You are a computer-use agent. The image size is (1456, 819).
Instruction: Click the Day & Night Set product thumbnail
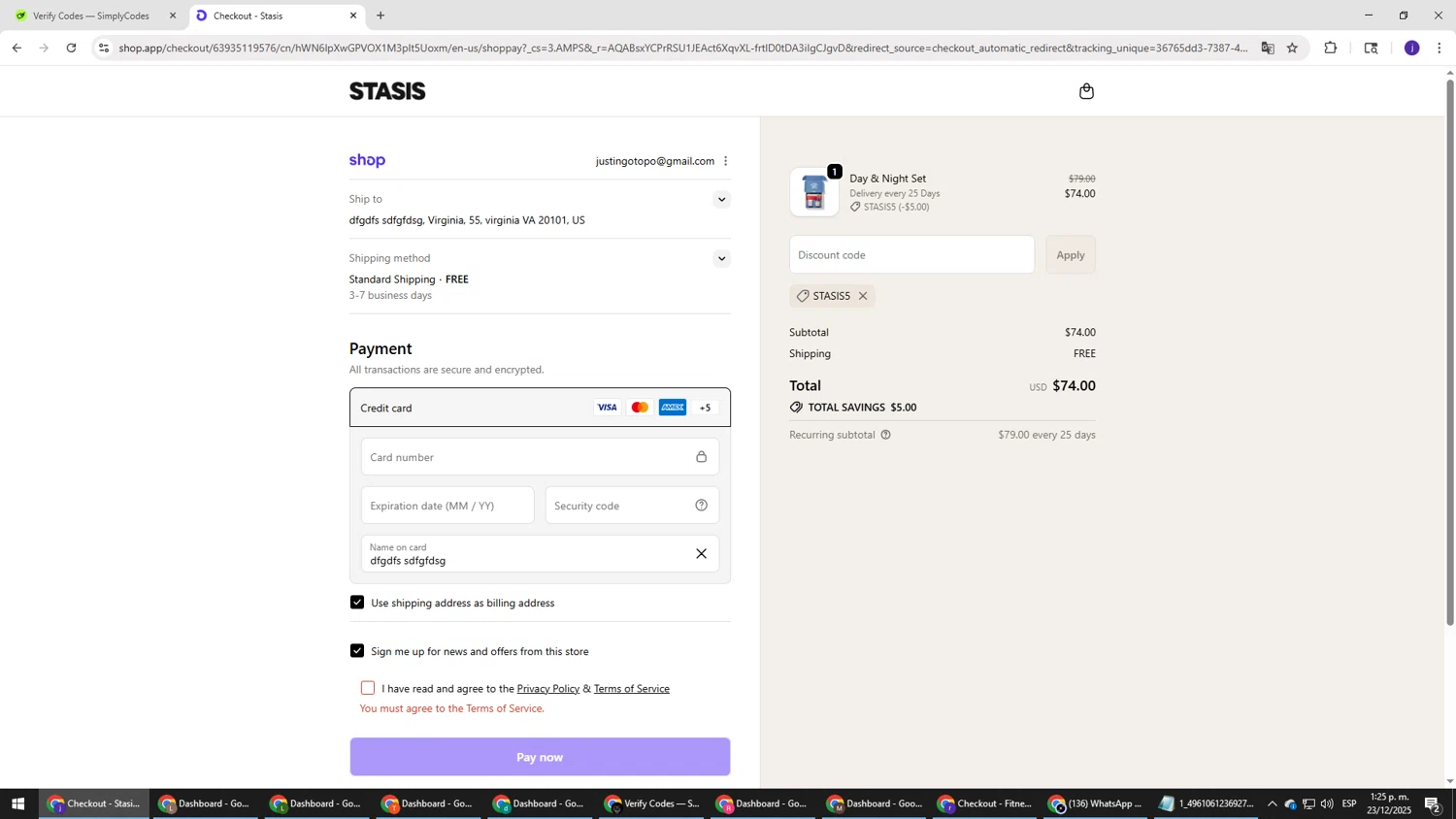tap(814, 192)
